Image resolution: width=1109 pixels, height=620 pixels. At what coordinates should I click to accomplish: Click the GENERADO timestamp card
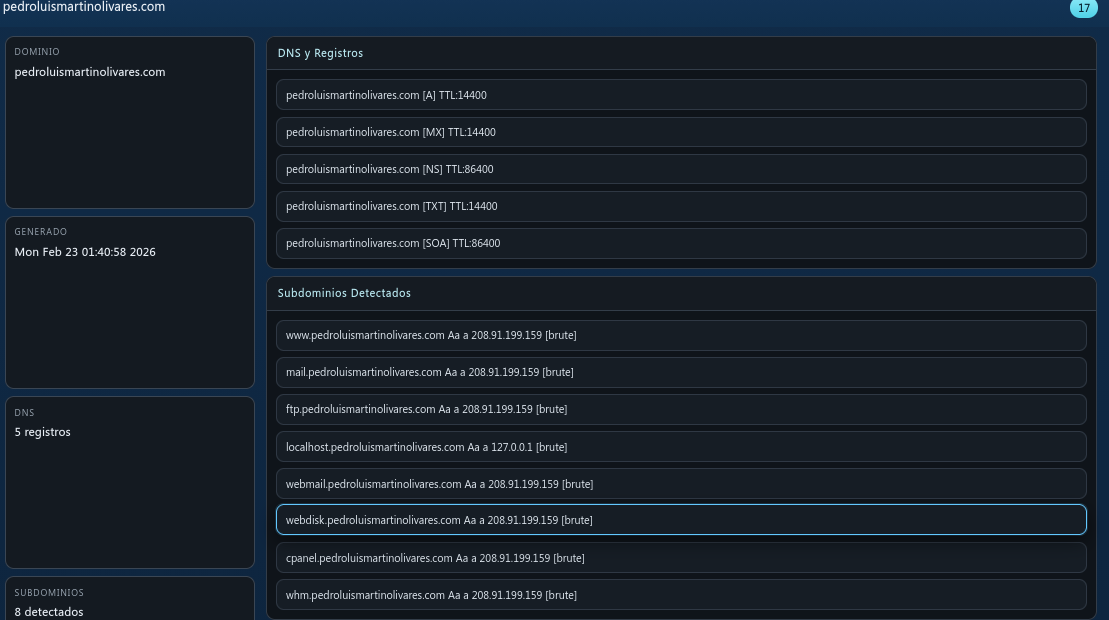pos(130,302)
